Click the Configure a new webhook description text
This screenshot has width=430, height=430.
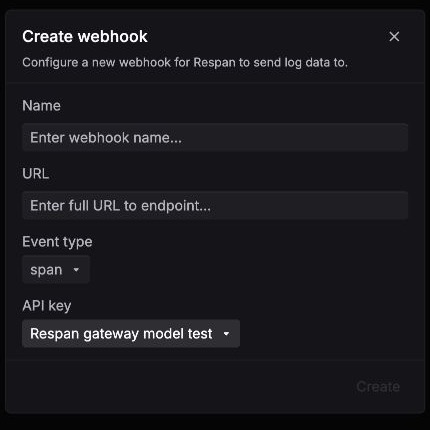[185, 63]
